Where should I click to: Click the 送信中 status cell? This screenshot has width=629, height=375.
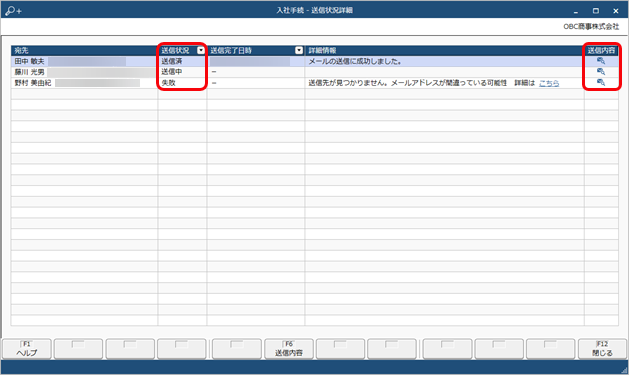click(x=182, y=72)
